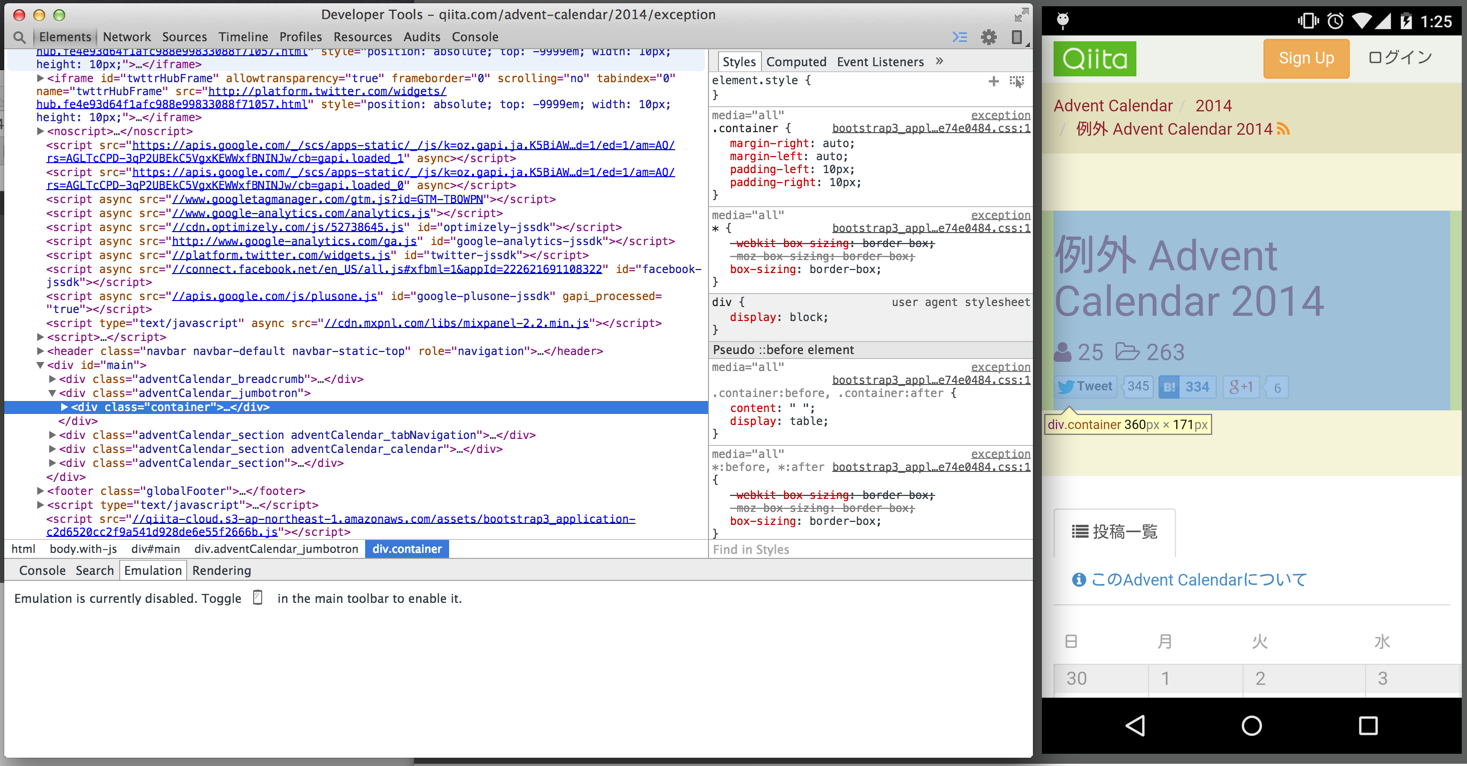
Task: Click the participants person icon
Action: pos(1063,351)
